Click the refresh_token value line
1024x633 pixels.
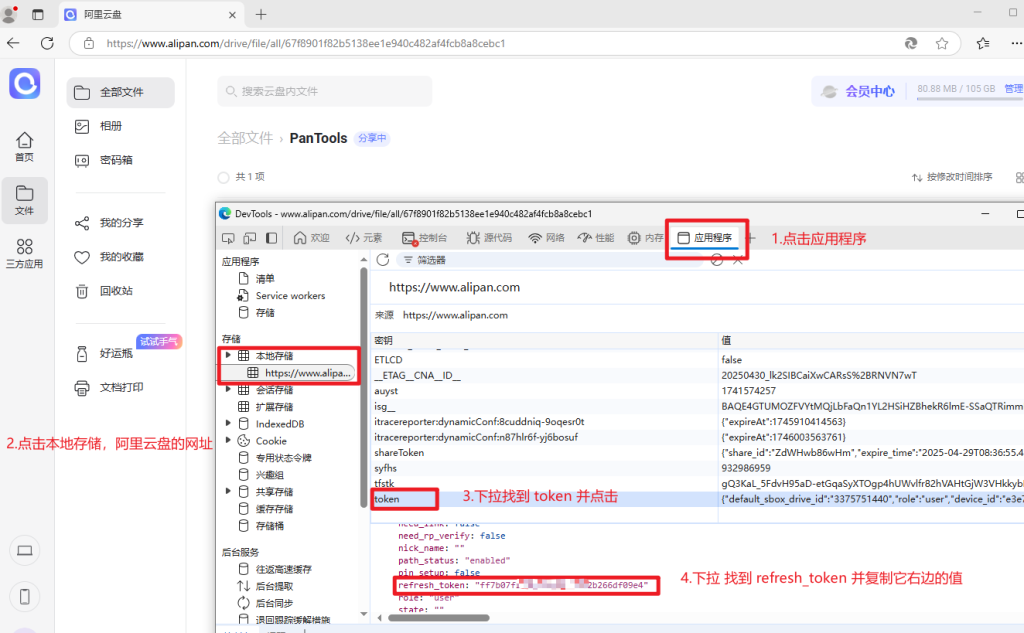523,585
